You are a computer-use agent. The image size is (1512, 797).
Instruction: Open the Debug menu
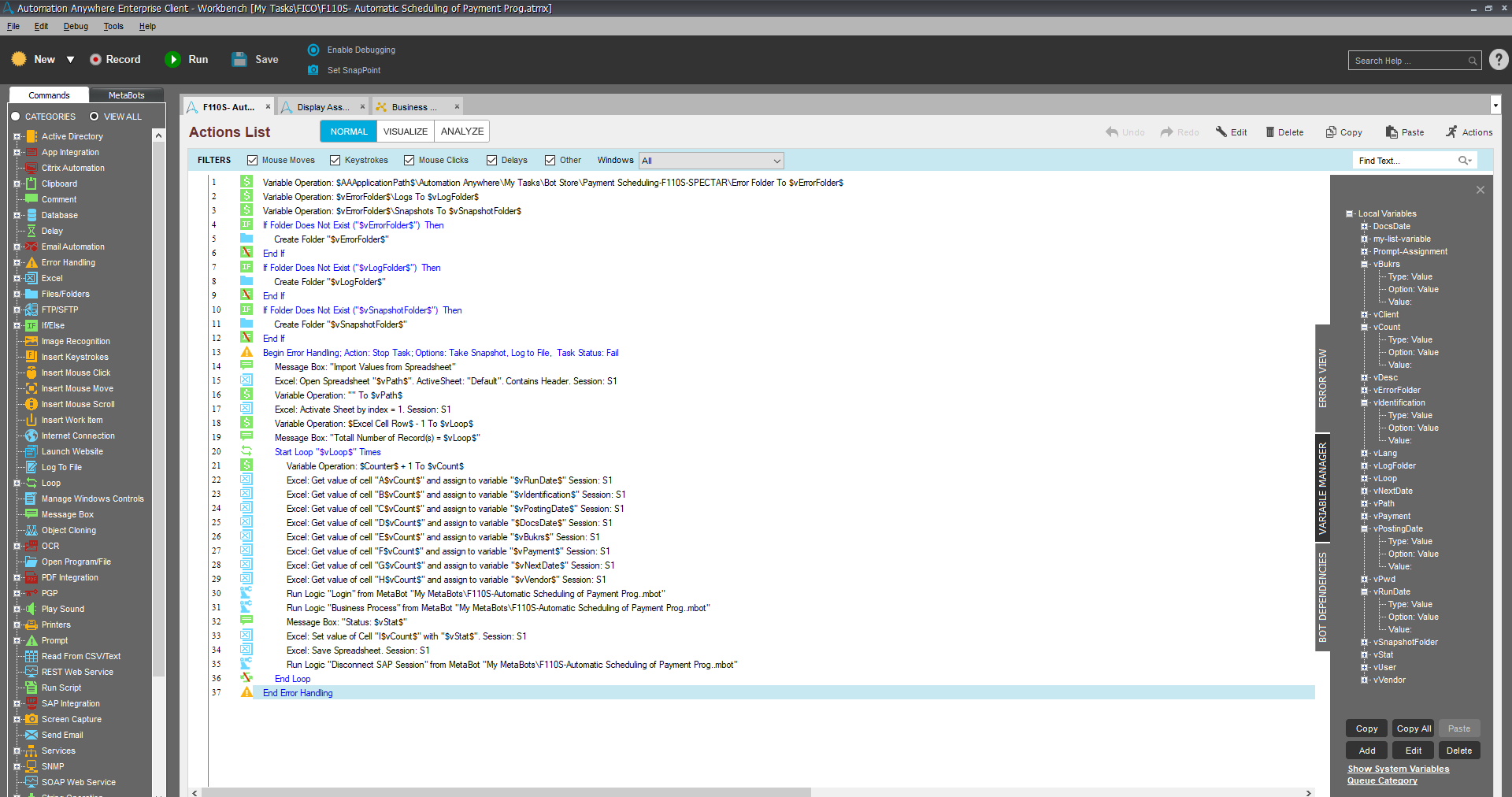tap(76, 26)
